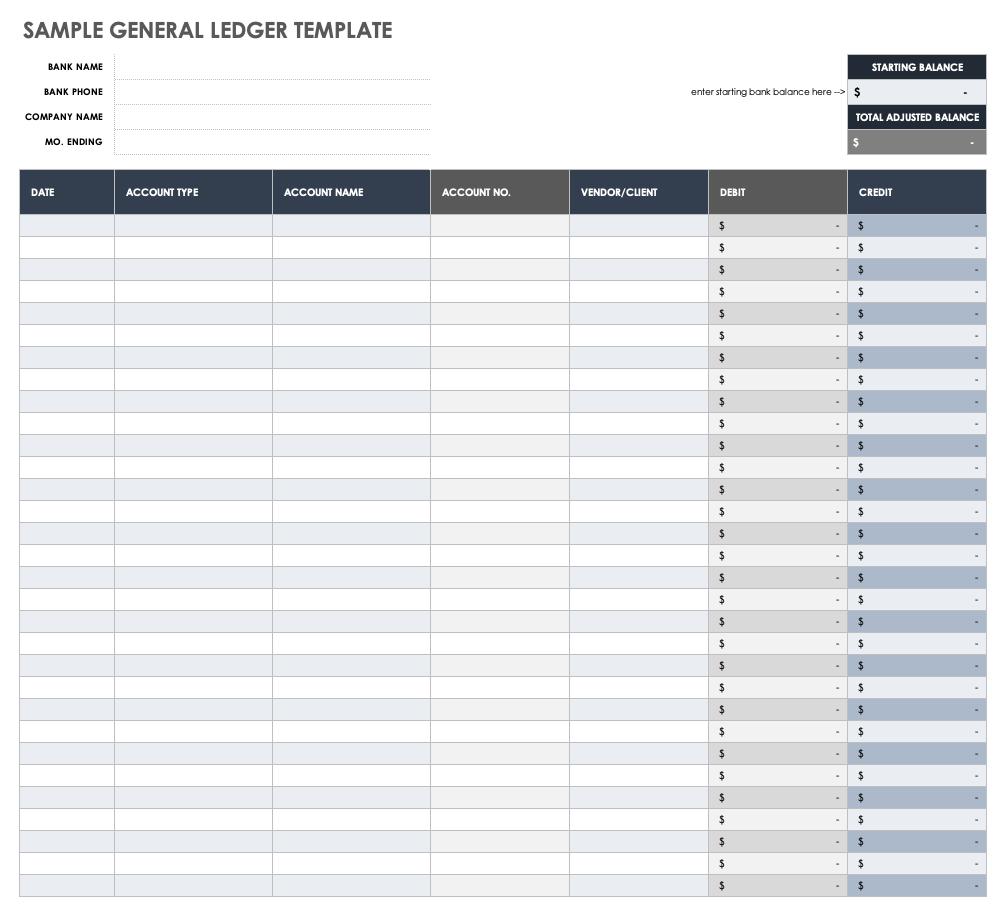Select the DEBIT column header
The height and width of the screenshot is (919, 1008).
pyautogui.click(x=777, y=192)
